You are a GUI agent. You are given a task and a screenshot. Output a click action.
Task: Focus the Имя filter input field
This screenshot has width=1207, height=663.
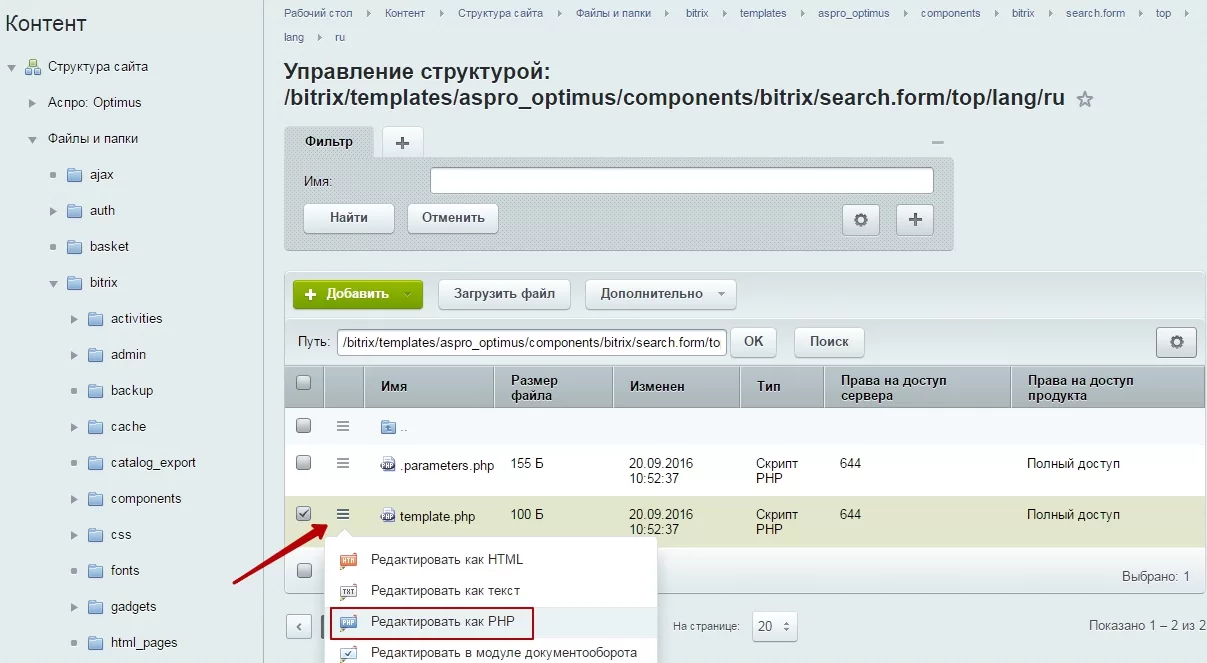pyautogui.click(x=682, y=181)
